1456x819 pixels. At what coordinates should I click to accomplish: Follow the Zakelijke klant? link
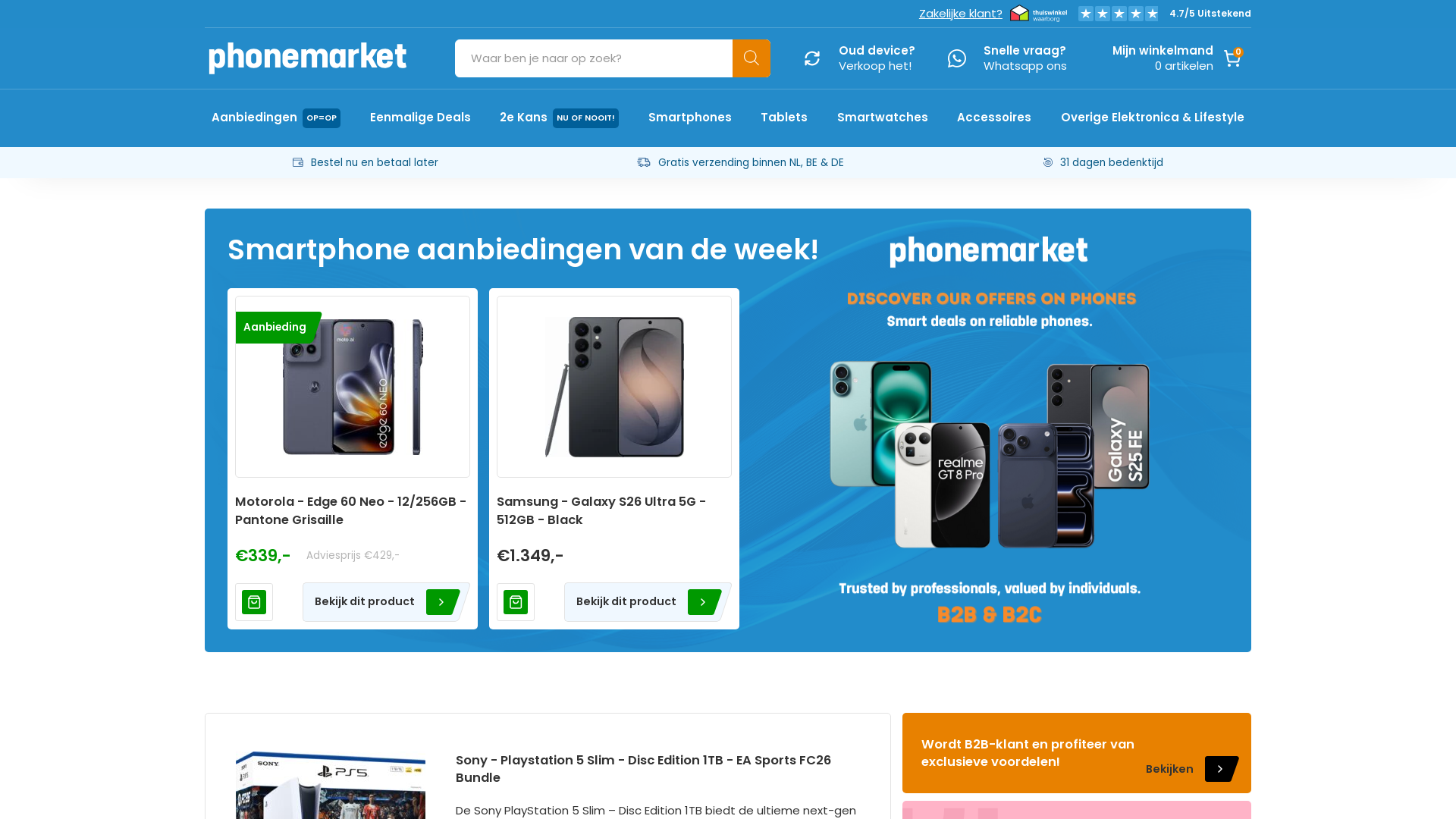pos(960,14)
